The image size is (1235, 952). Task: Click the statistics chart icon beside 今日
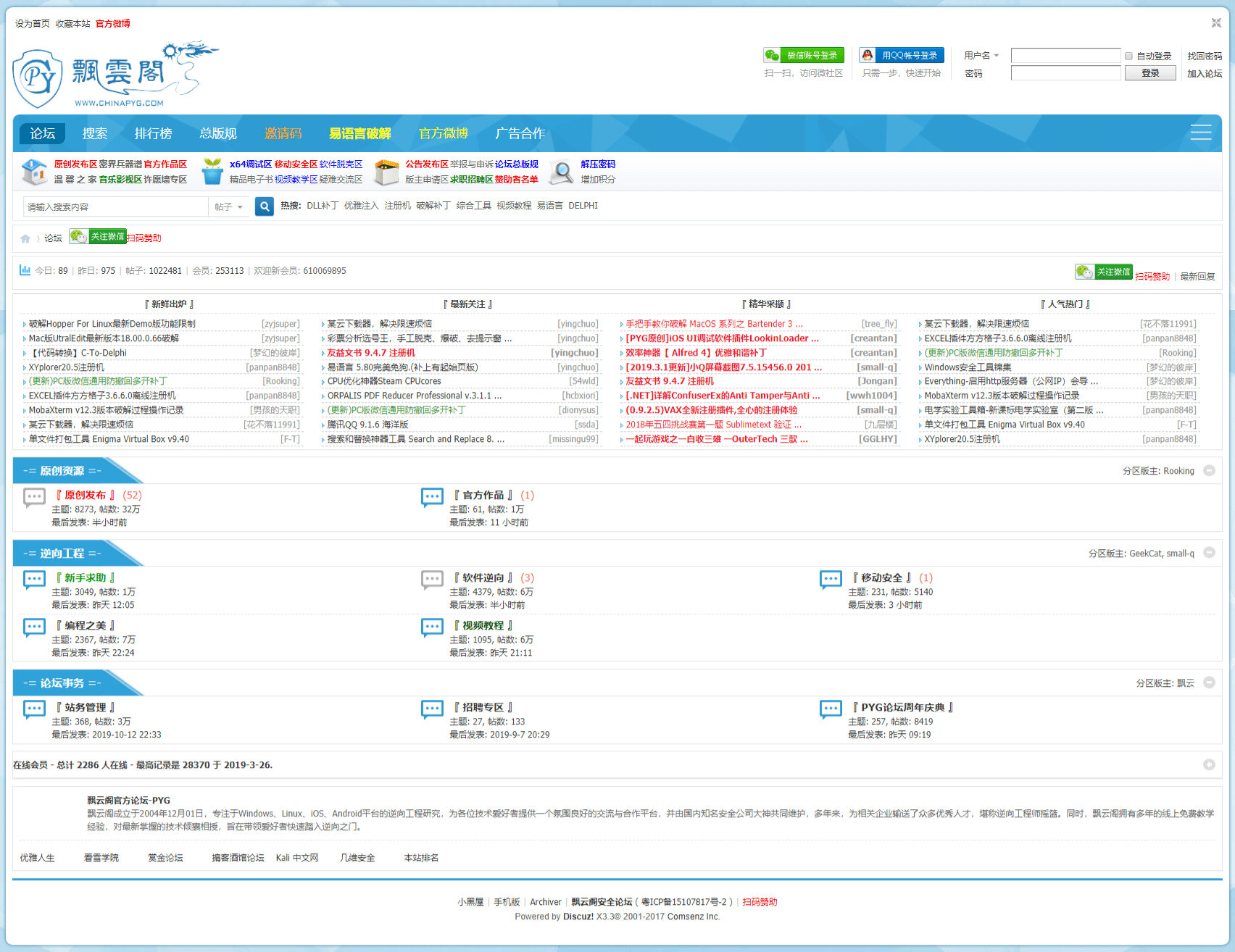25,270
